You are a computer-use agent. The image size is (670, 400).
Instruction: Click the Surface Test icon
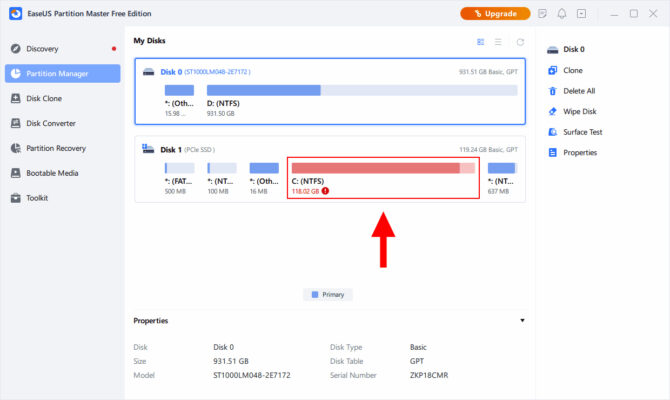pos(553,132)
